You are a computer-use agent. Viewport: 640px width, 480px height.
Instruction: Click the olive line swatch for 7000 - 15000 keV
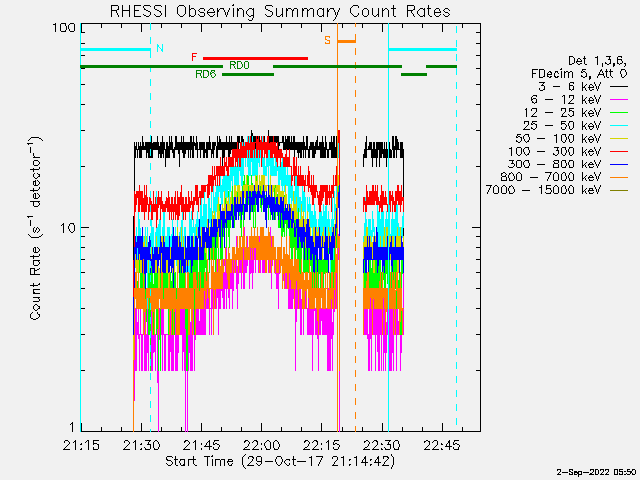point(619,191)
